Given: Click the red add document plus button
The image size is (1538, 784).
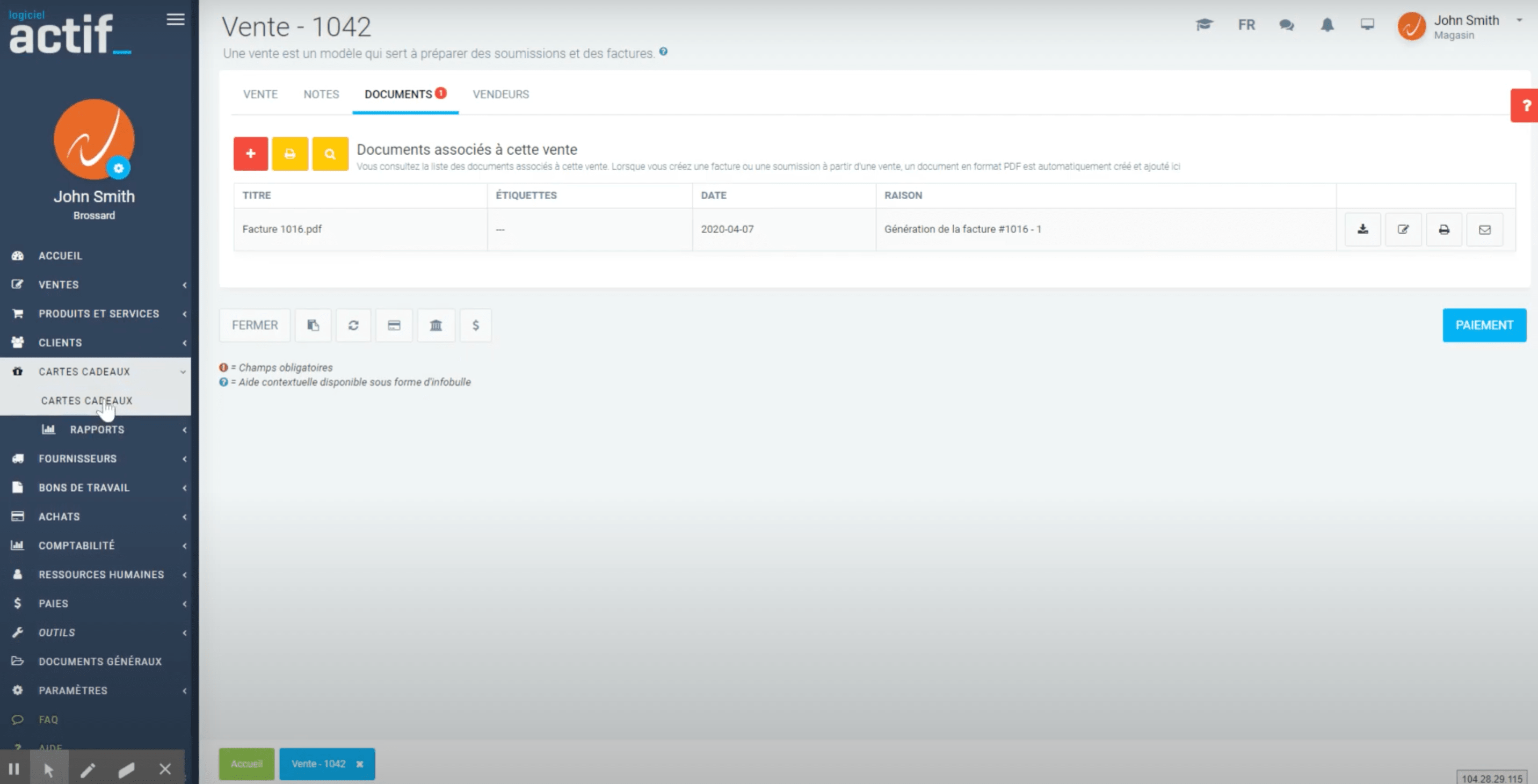Looking at the screenshot, I should (x=250, y=154).
